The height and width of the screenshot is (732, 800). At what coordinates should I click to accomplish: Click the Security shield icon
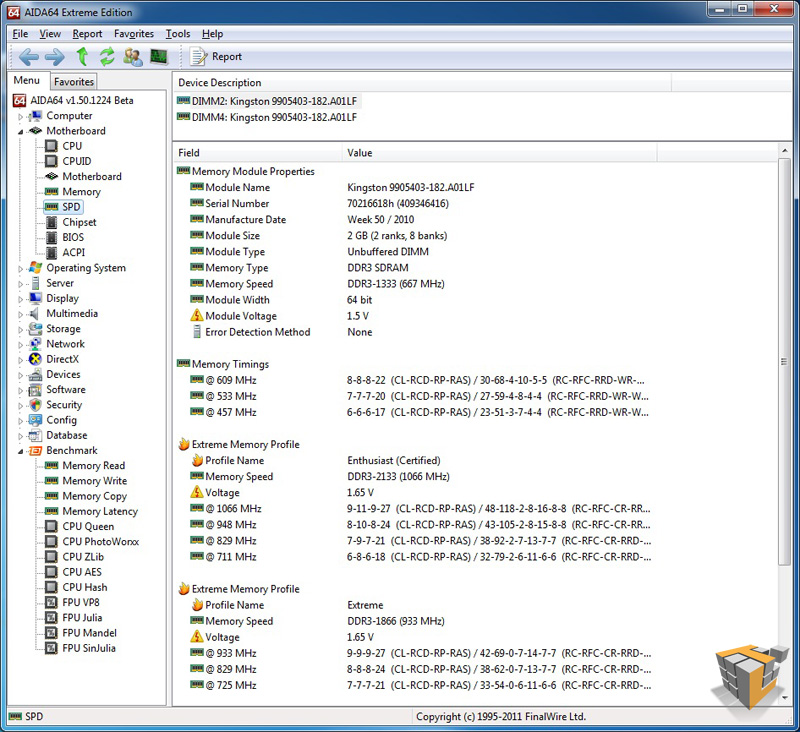coord(35,405)
